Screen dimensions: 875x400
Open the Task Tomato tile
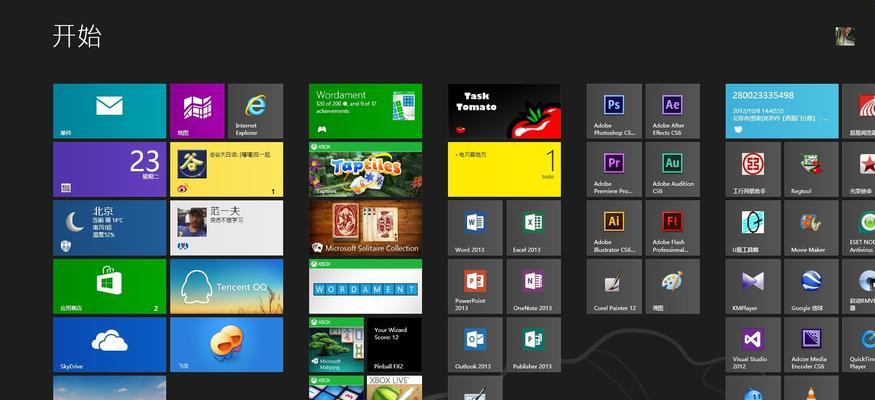(x=504, y=111)
